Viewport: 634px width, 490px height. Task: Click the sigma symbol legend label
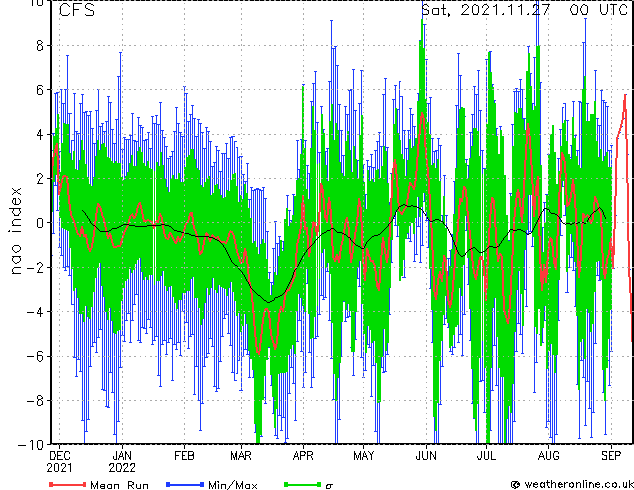coord(329,486)
